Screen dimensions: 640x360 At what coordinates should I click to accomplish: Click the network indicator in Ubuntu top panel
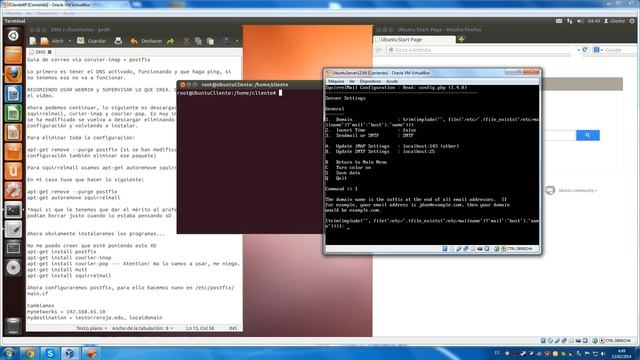pyautogui.click(x=569, y=21)
